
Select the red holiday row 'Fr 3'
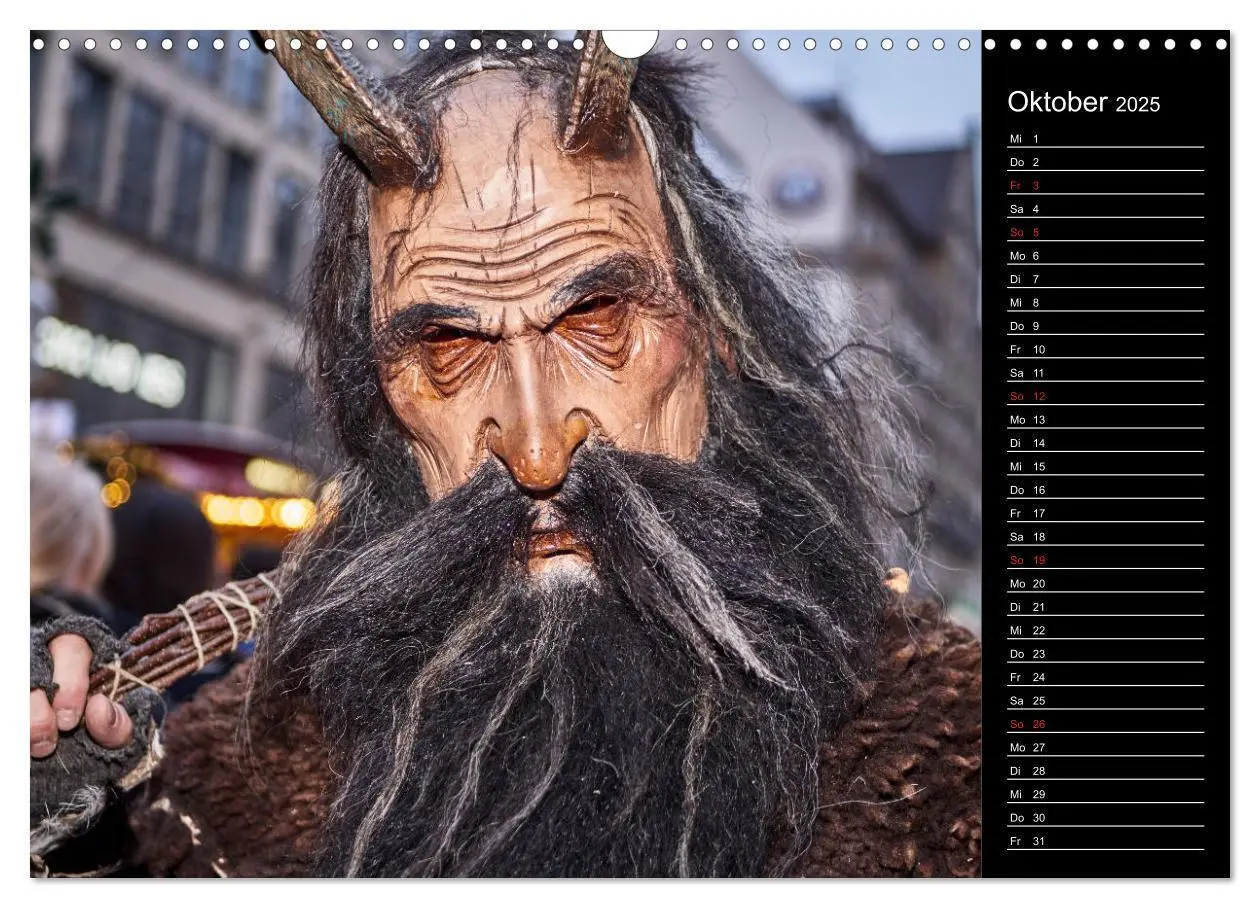click(x=1105, y=185)
